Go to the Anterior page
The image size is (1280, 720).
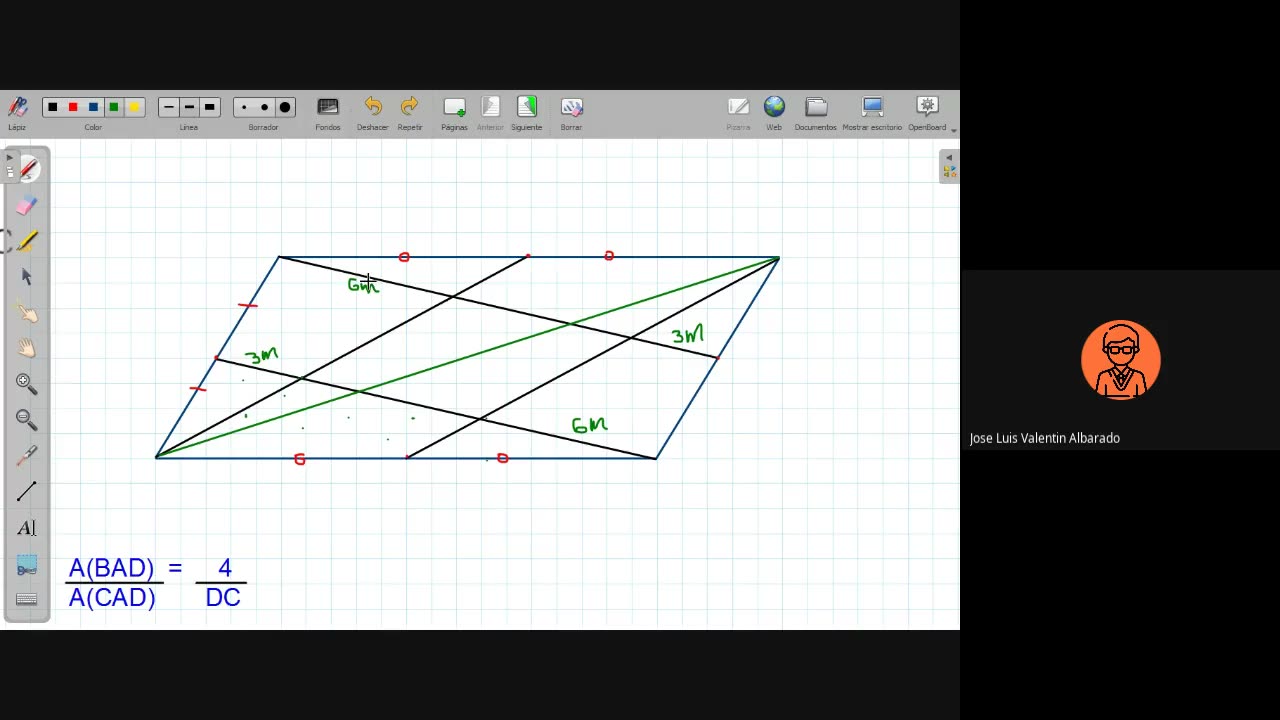[x=490, y=107]
